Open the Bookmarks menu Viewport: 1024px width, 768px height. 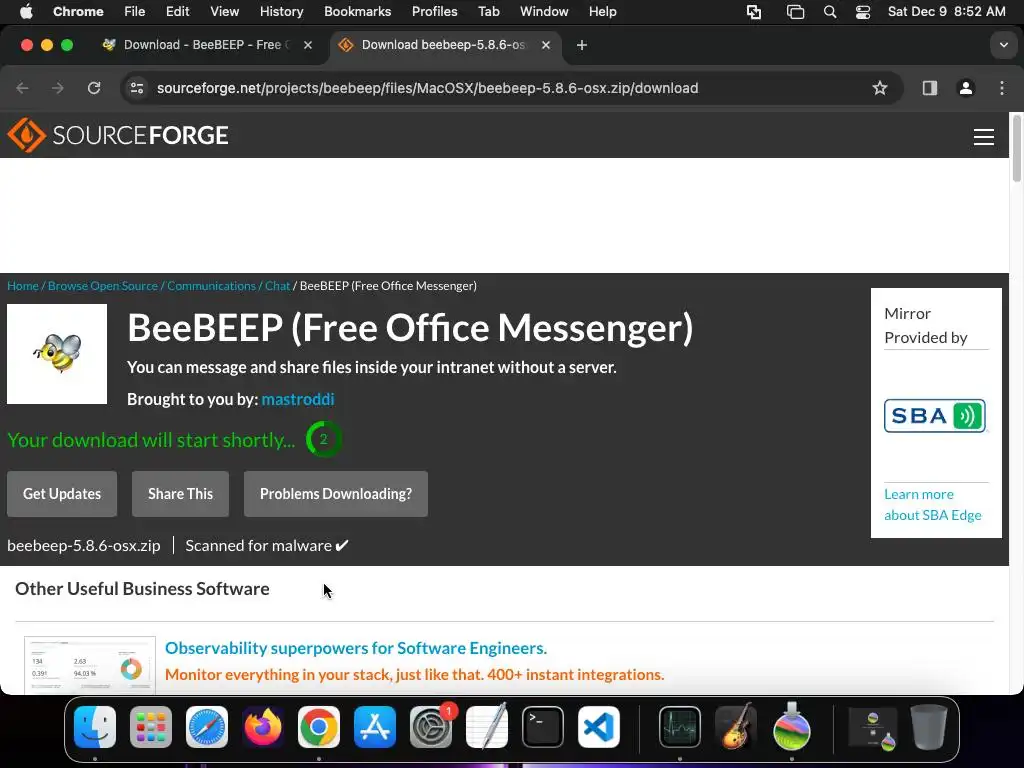pos(357,12)
